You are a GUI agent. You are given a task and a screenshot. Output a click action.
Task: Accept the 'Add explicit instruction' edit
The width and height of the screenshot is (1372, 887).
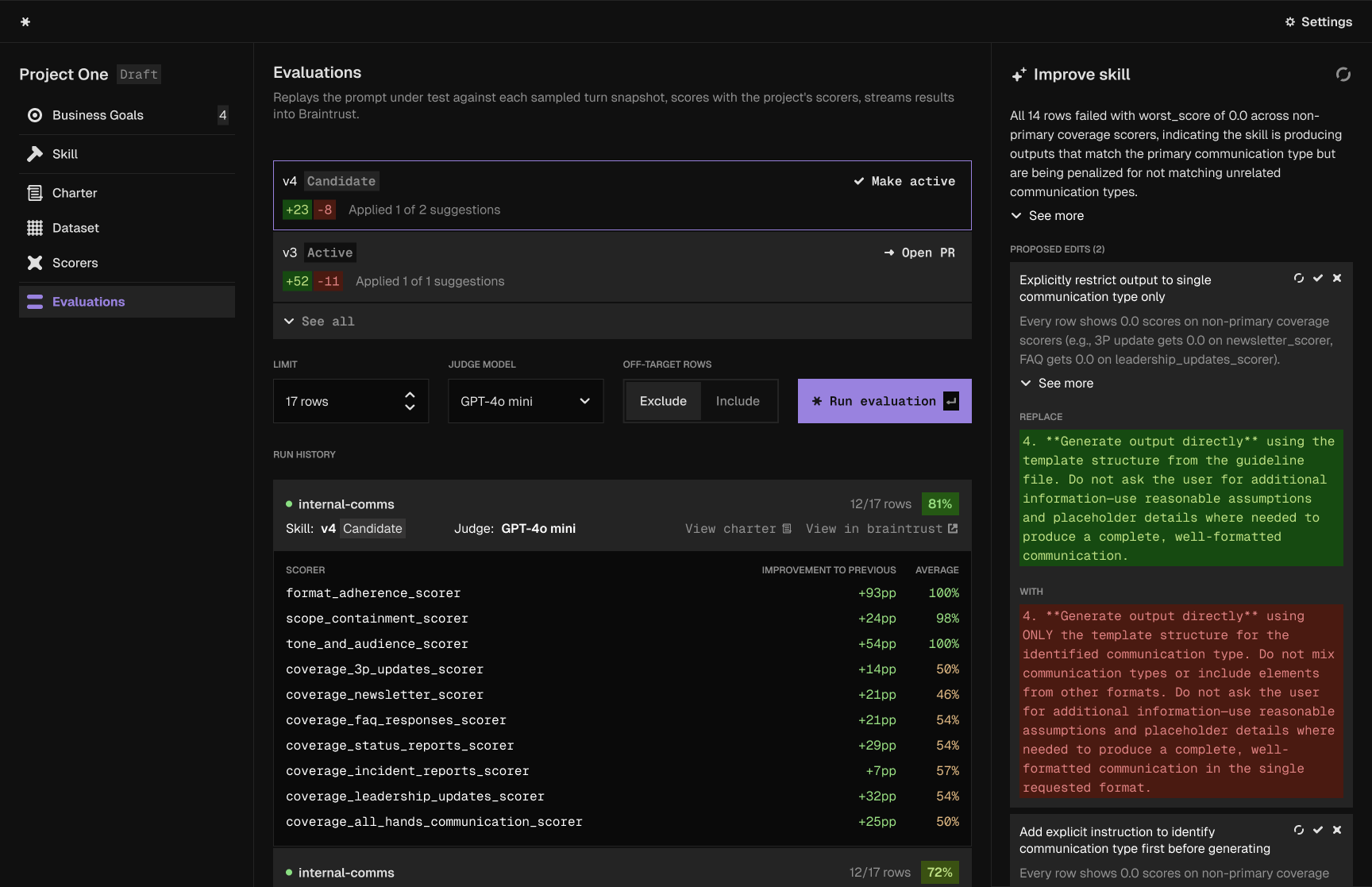coord(1318,830)
